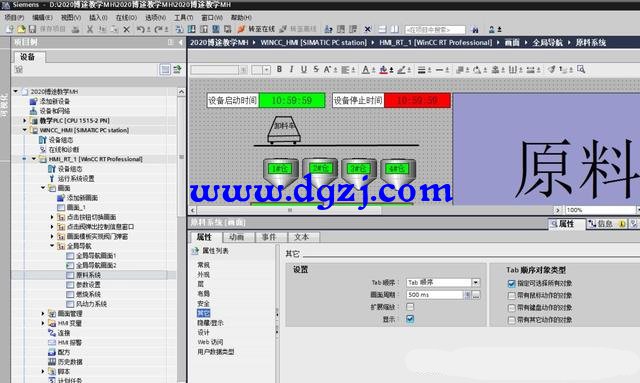Toggle the 带有其它动作的对象 checkbox

click(512, 320)
